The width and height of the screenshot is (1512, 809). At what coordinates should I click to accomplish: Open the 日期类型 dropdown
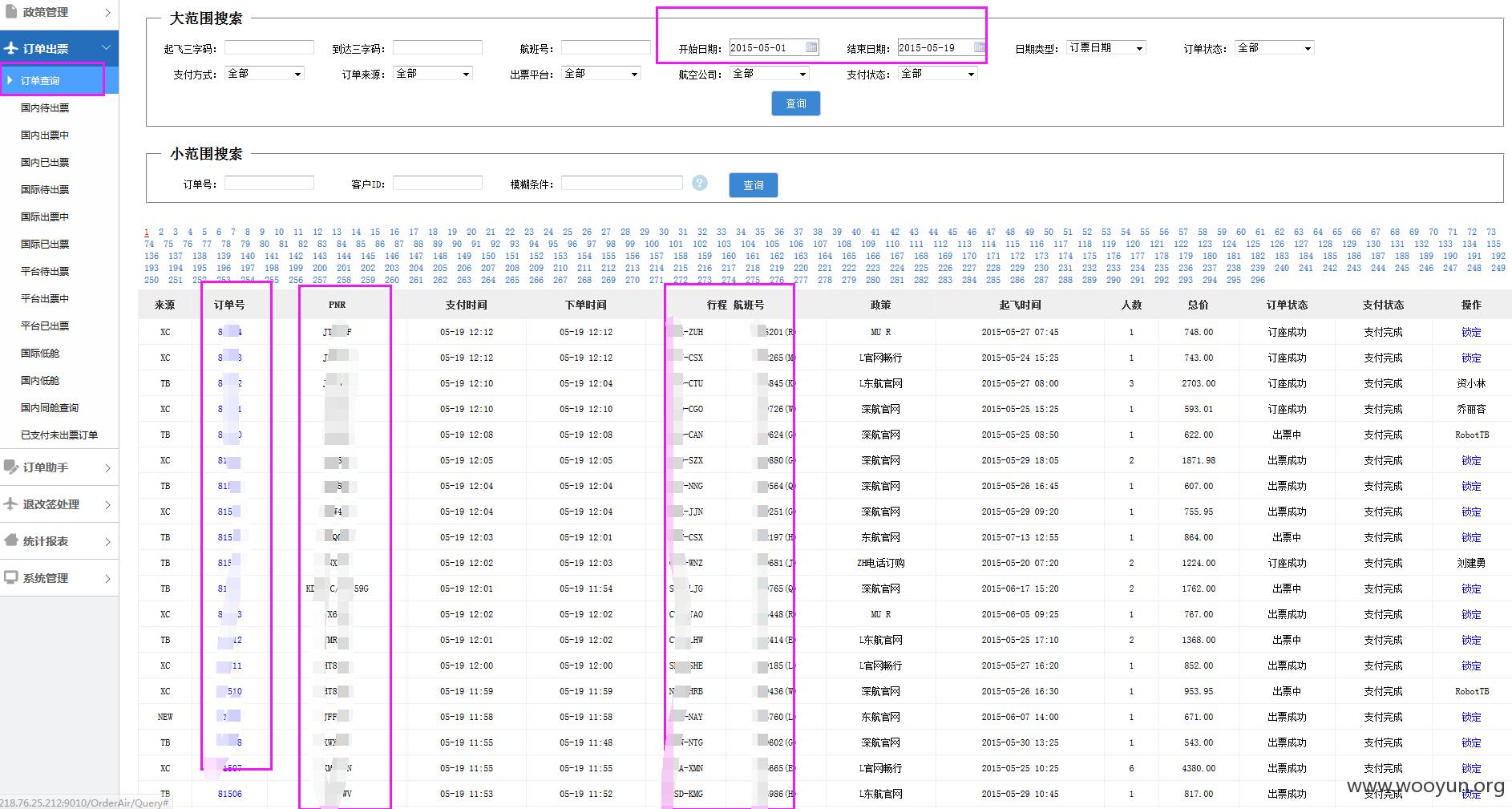pyautogui.click(x=1106, y=48)
